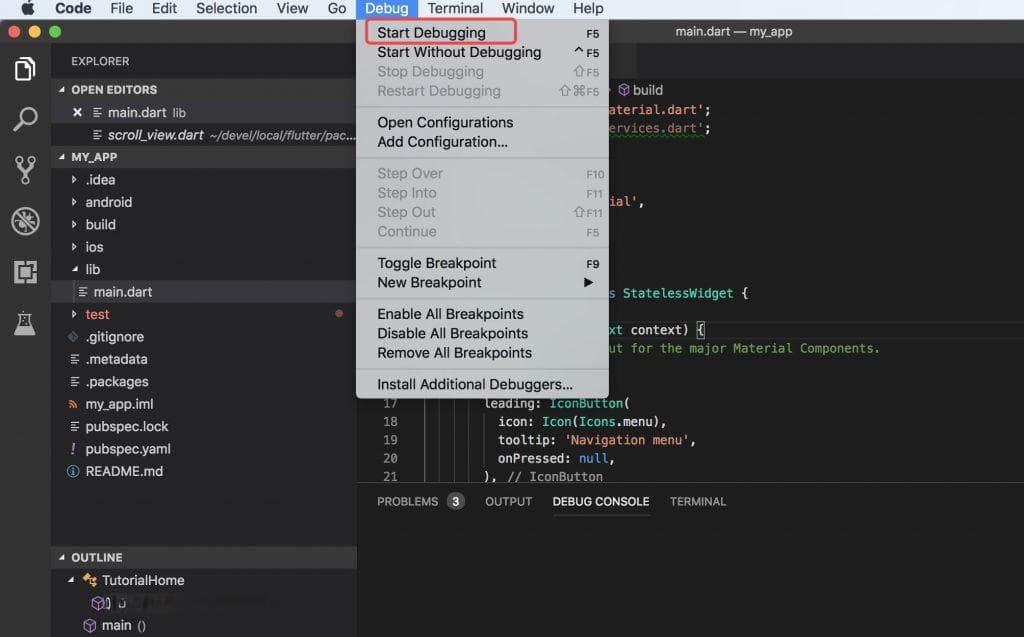Click the Apple menu logo
Screen dimensions: 1024x637
coord(27,8)
